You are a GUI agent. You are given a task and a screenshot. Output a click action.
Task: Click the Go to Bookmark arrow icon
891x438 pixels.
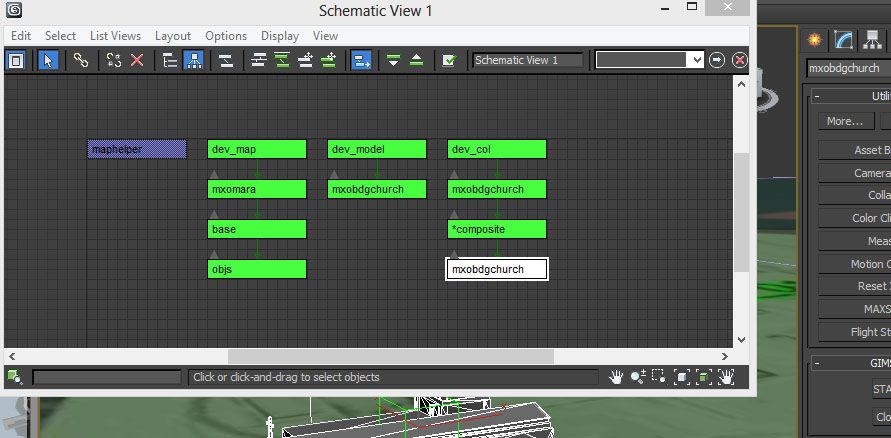717,60
